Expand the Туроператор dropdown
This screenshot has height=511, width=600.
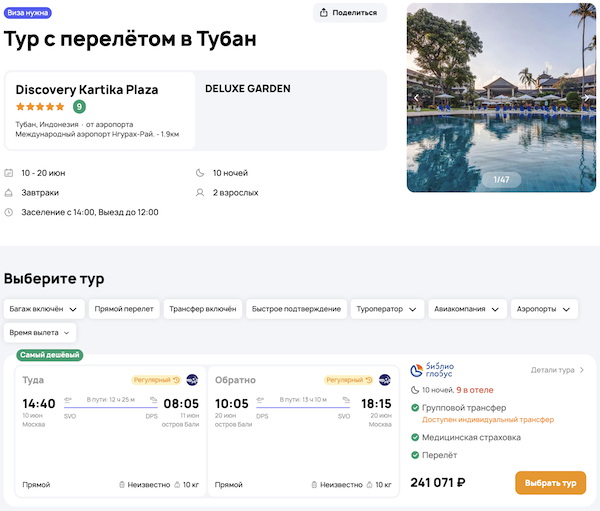tap(389, 309)
